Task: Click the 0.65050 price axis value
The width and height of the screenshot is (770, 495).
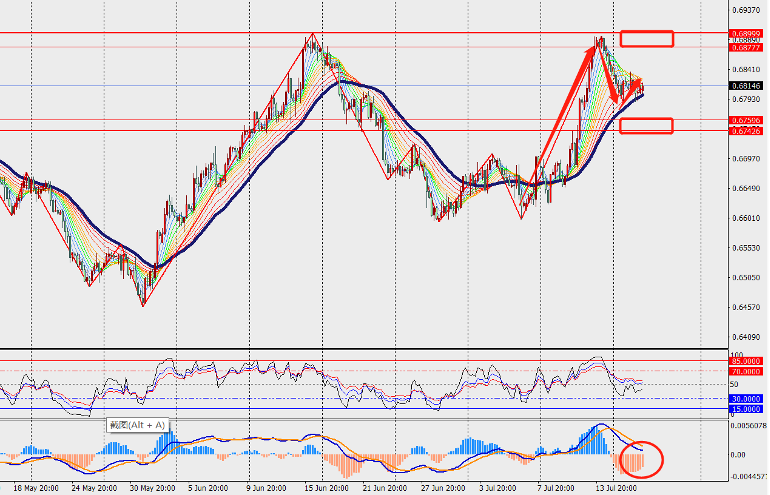Action: (746, 277)
